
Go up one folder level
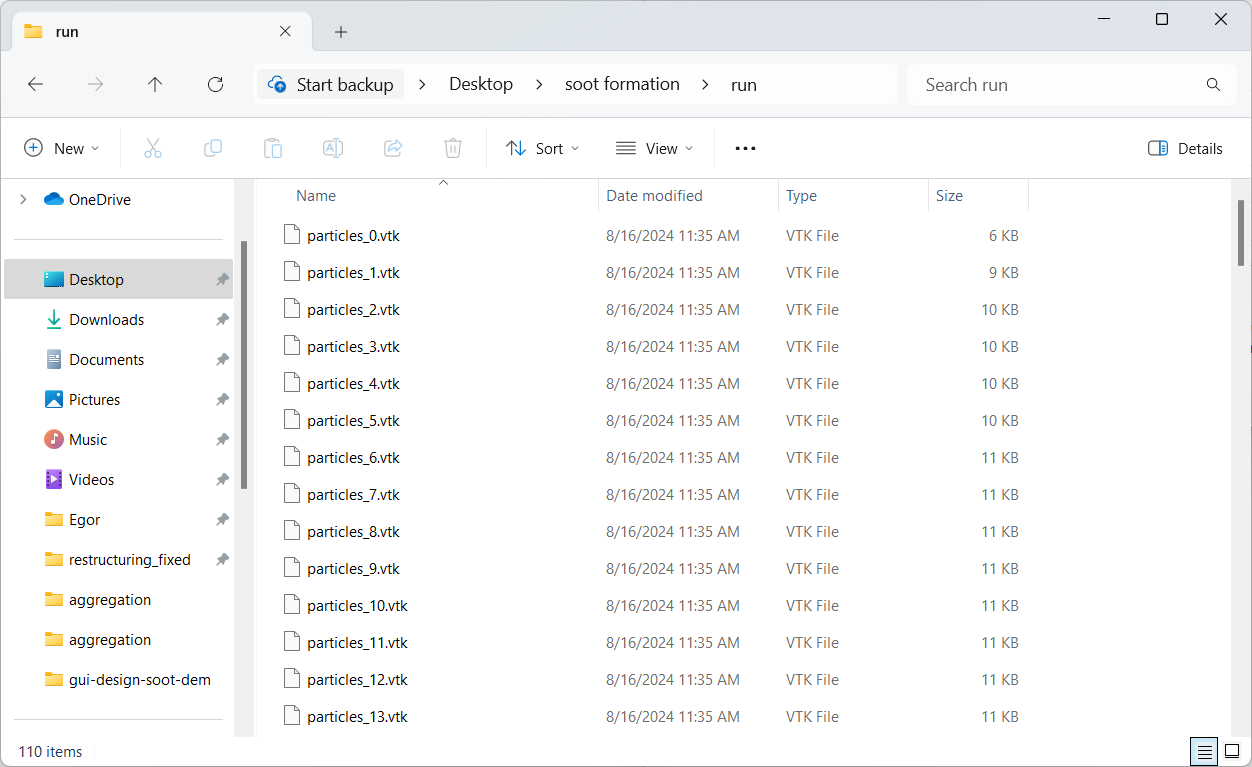(155, 85)
